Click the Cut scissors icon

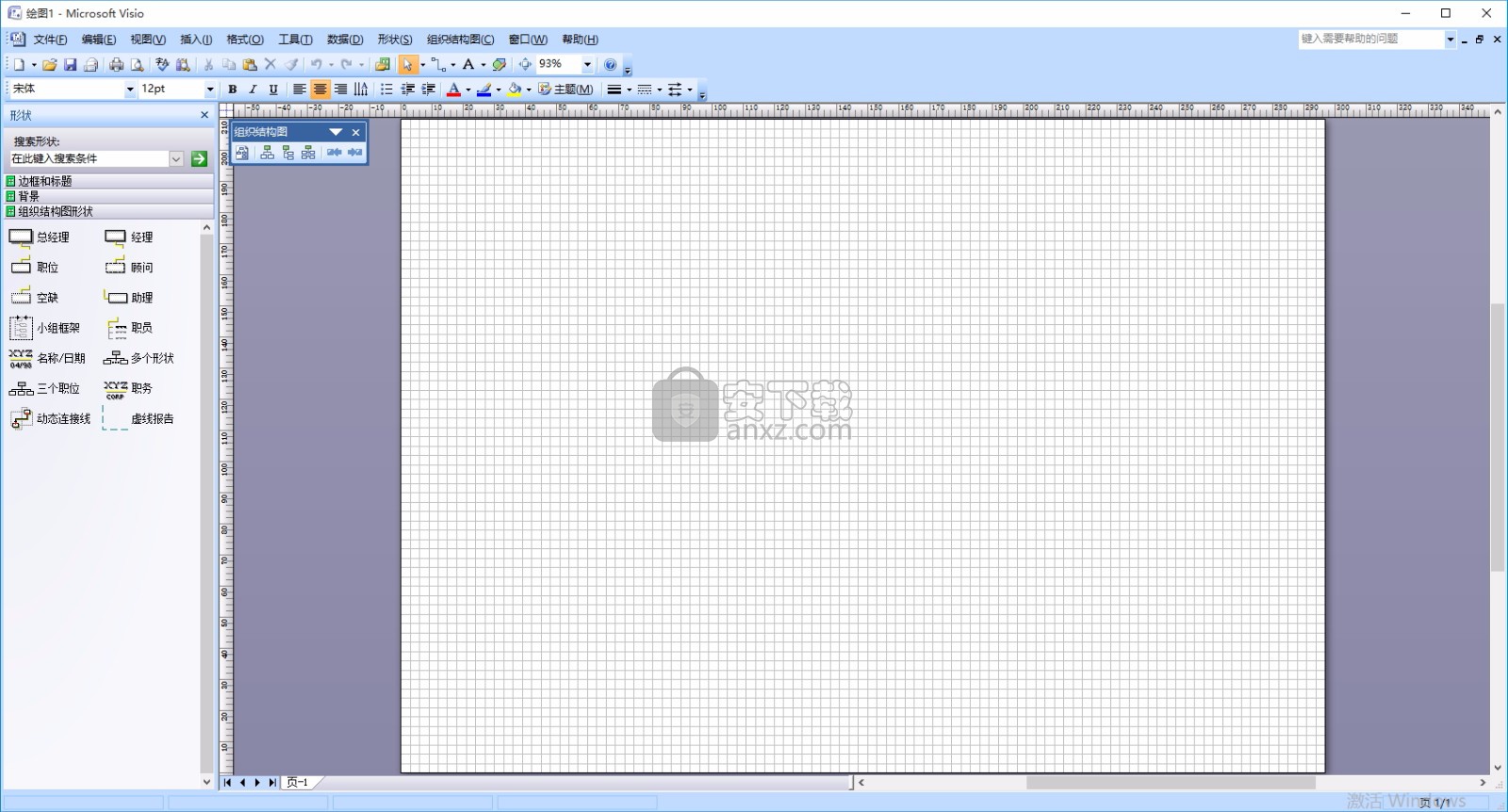click(x=208, y=65)
